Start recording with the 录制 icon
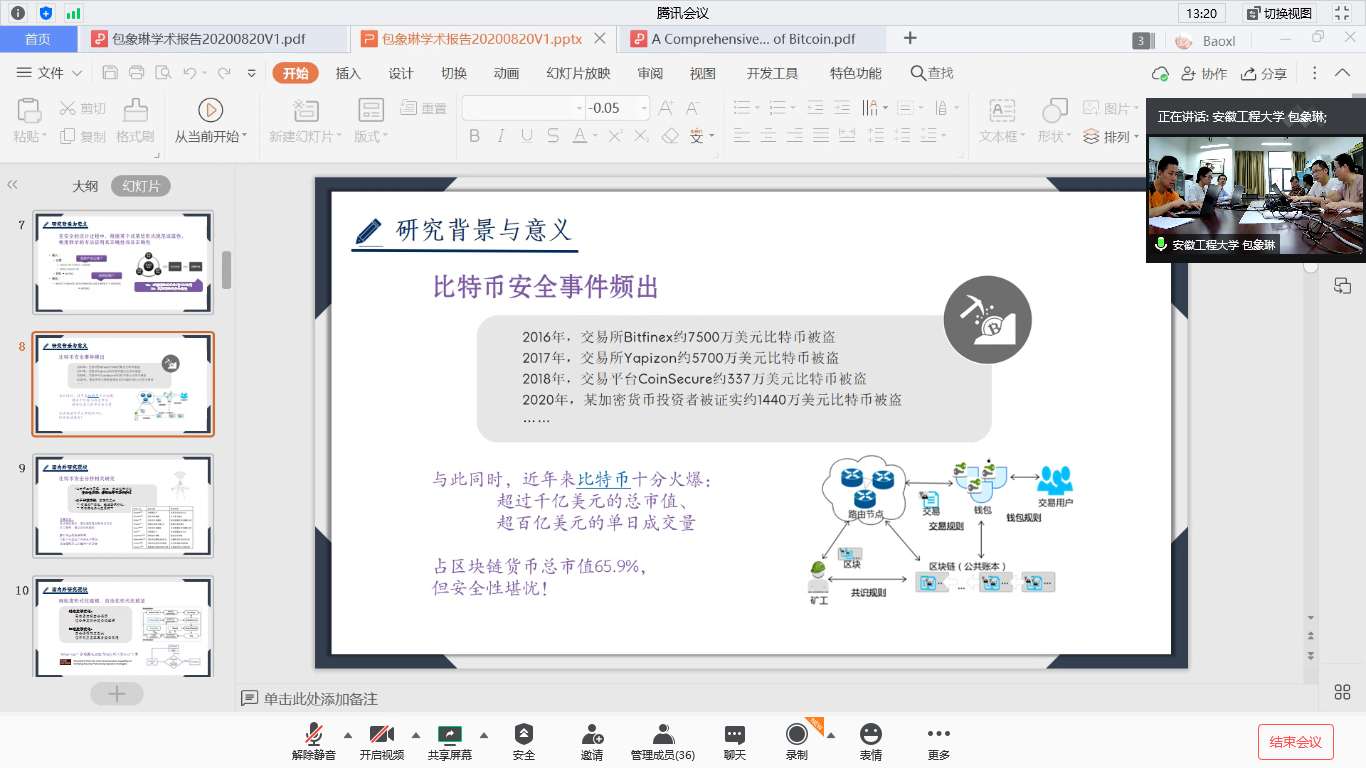The width and height of the screenshot is (1366, 768). tap(797, 735)
